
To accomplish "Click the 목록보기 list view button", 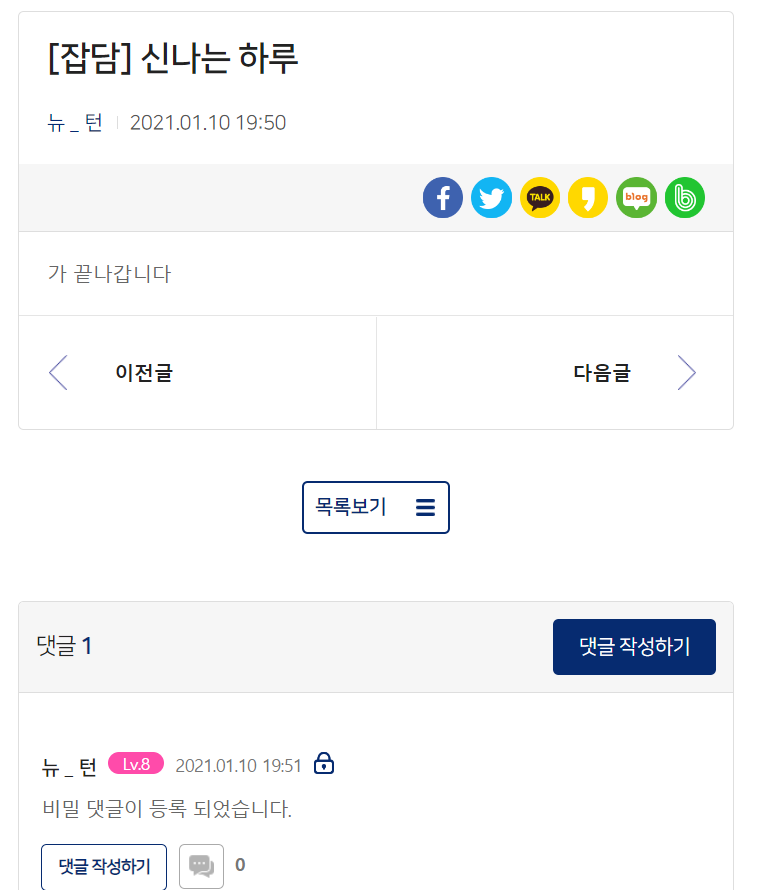I will coord(376,507).
